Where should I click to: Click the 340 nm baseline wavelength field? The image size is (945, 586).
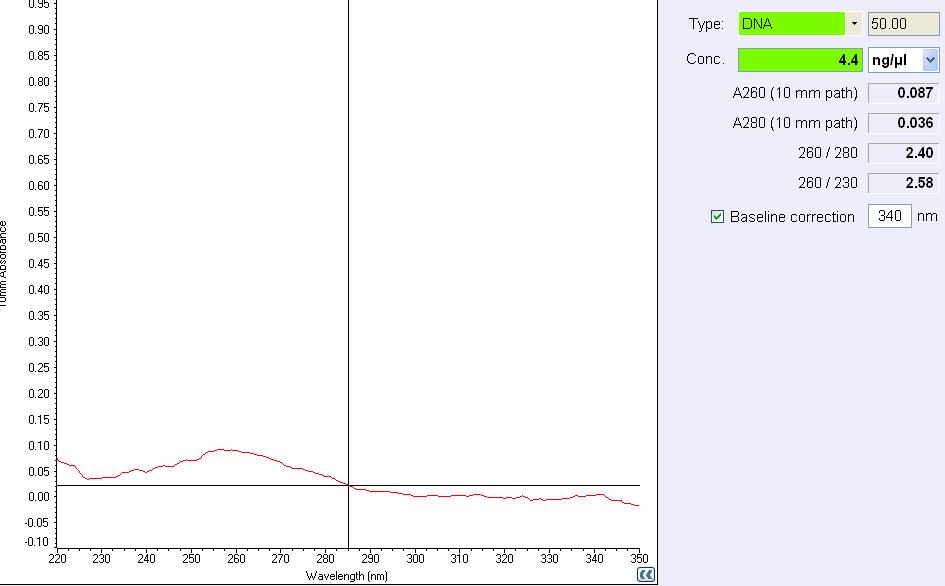(889, 216)
